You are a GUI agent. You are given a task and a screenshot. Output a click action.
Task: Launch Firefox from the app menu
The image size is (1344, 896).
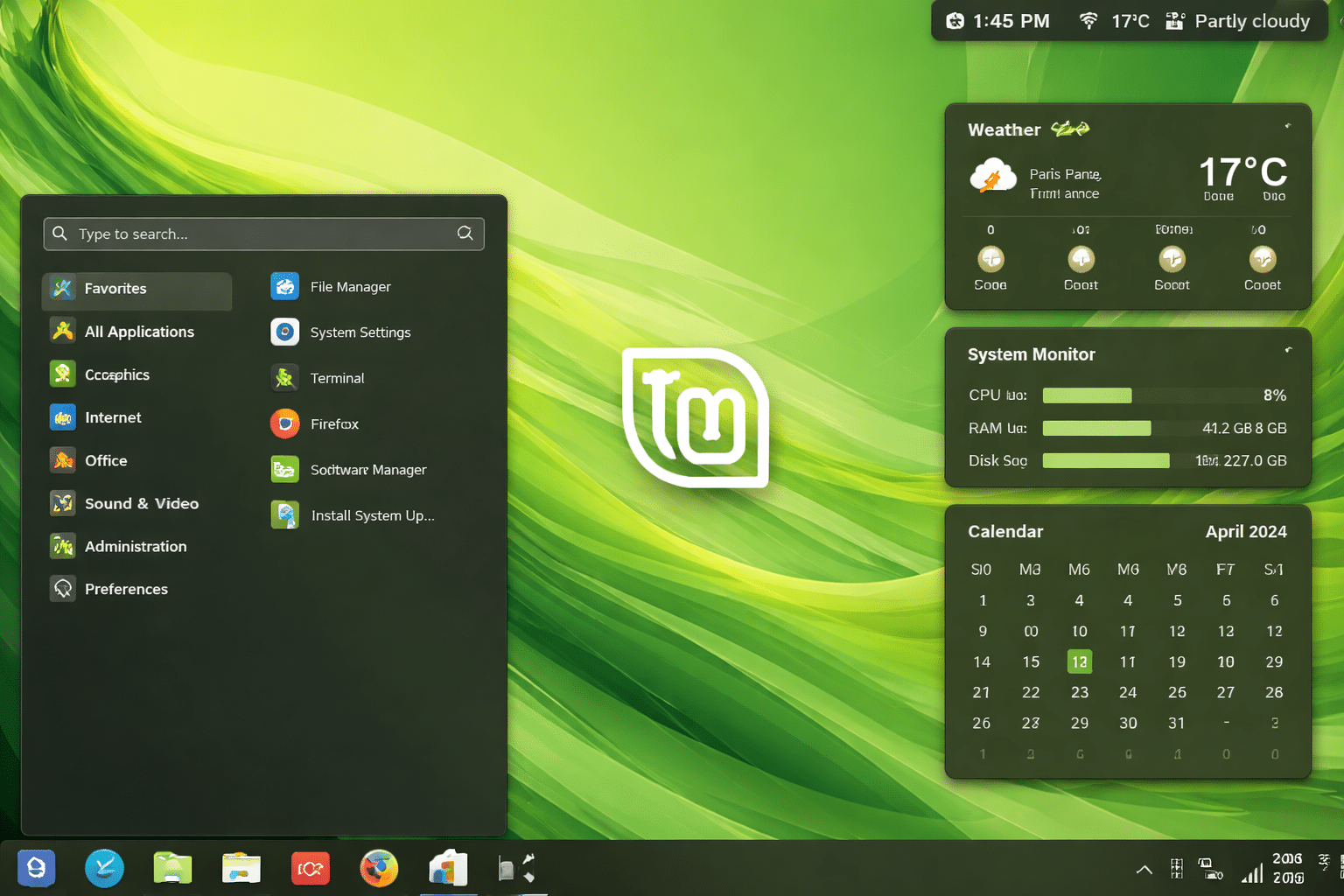[333, 423]
